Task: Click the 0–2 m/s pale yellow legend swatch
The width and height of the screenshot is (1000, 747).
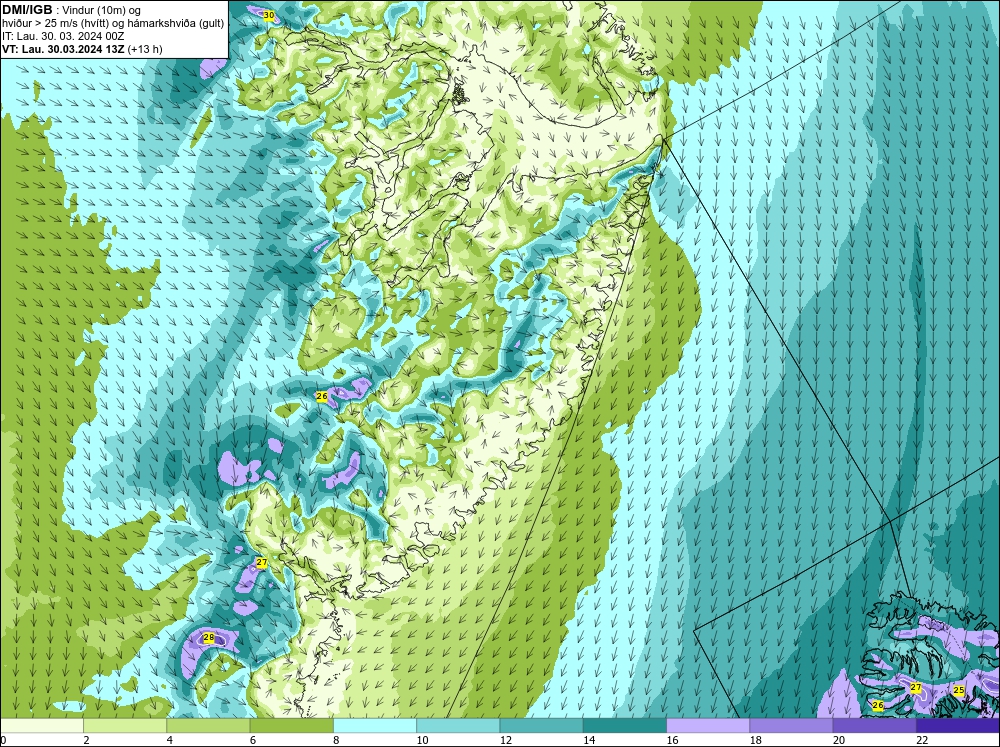Action: pos(42,725)
